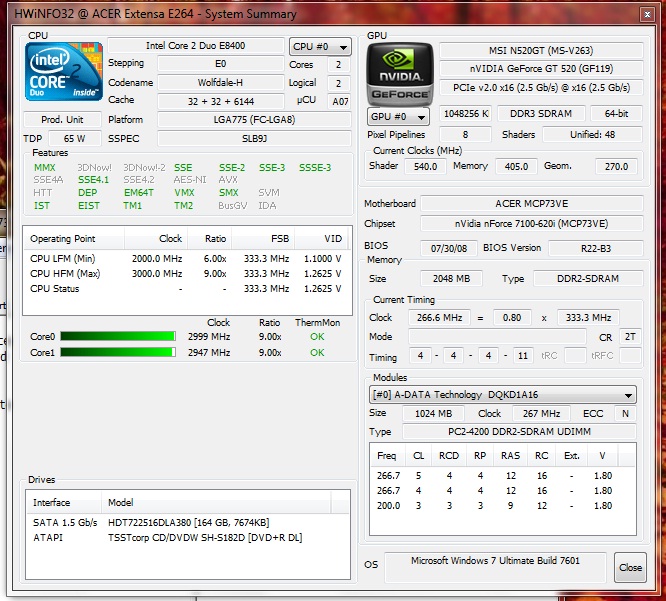Click the BIOS date 07/30/08 field
666x601 pixels.
[x=449, y=248]
